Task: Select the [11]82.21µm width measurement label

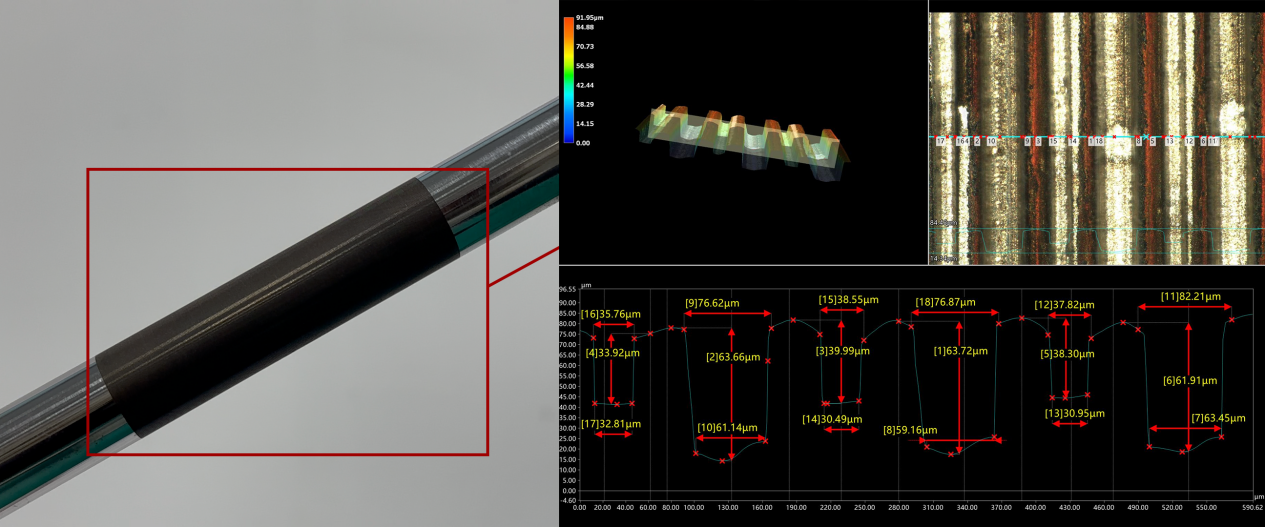Action: pyautogui.click(x=1191, y=297)
